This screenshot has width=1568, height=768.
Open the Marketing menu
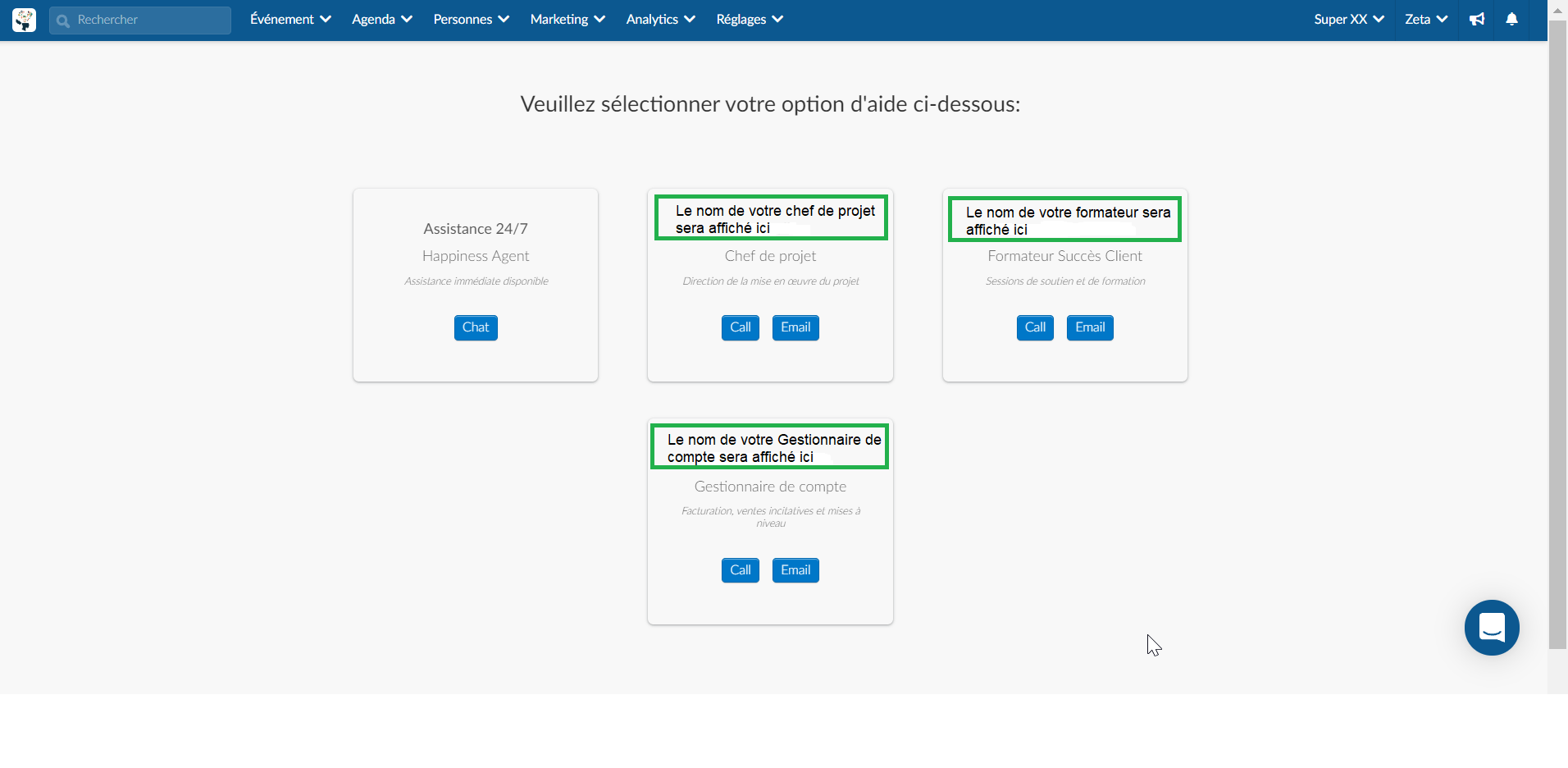[x=567, y=19]
